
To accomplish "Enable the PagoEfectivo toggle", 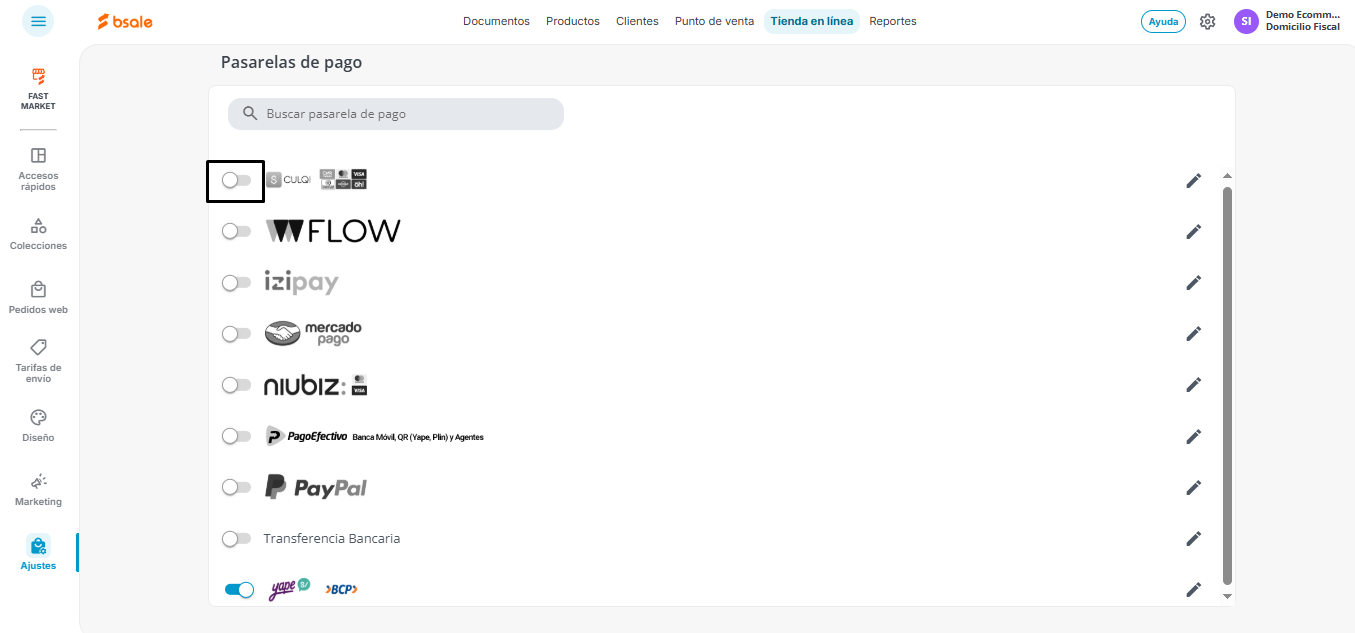I will (x=237, y=436).
